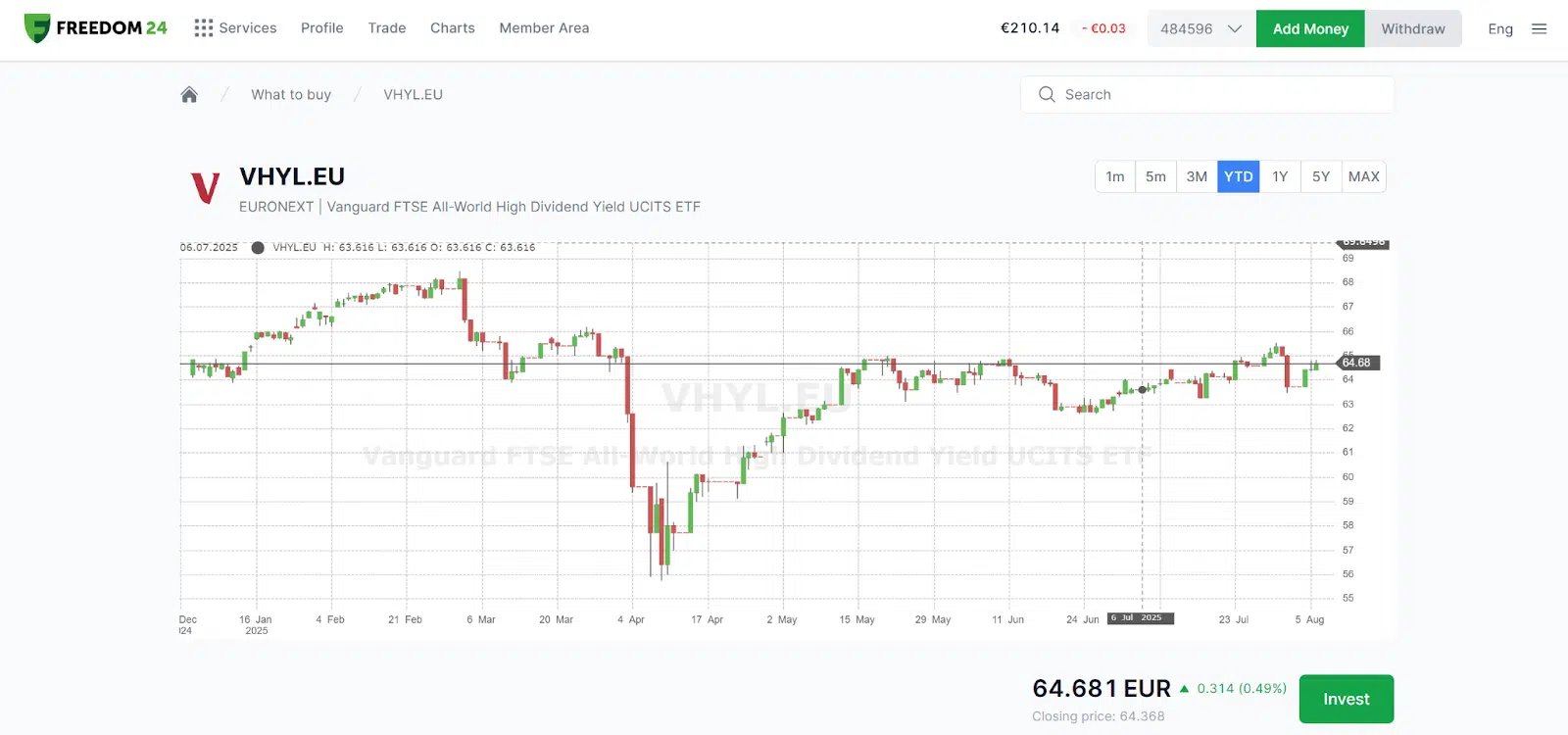Viewport: 1568px width, 735px height.
Task: Select the YTD chart range
Action: pos(1239,176)
